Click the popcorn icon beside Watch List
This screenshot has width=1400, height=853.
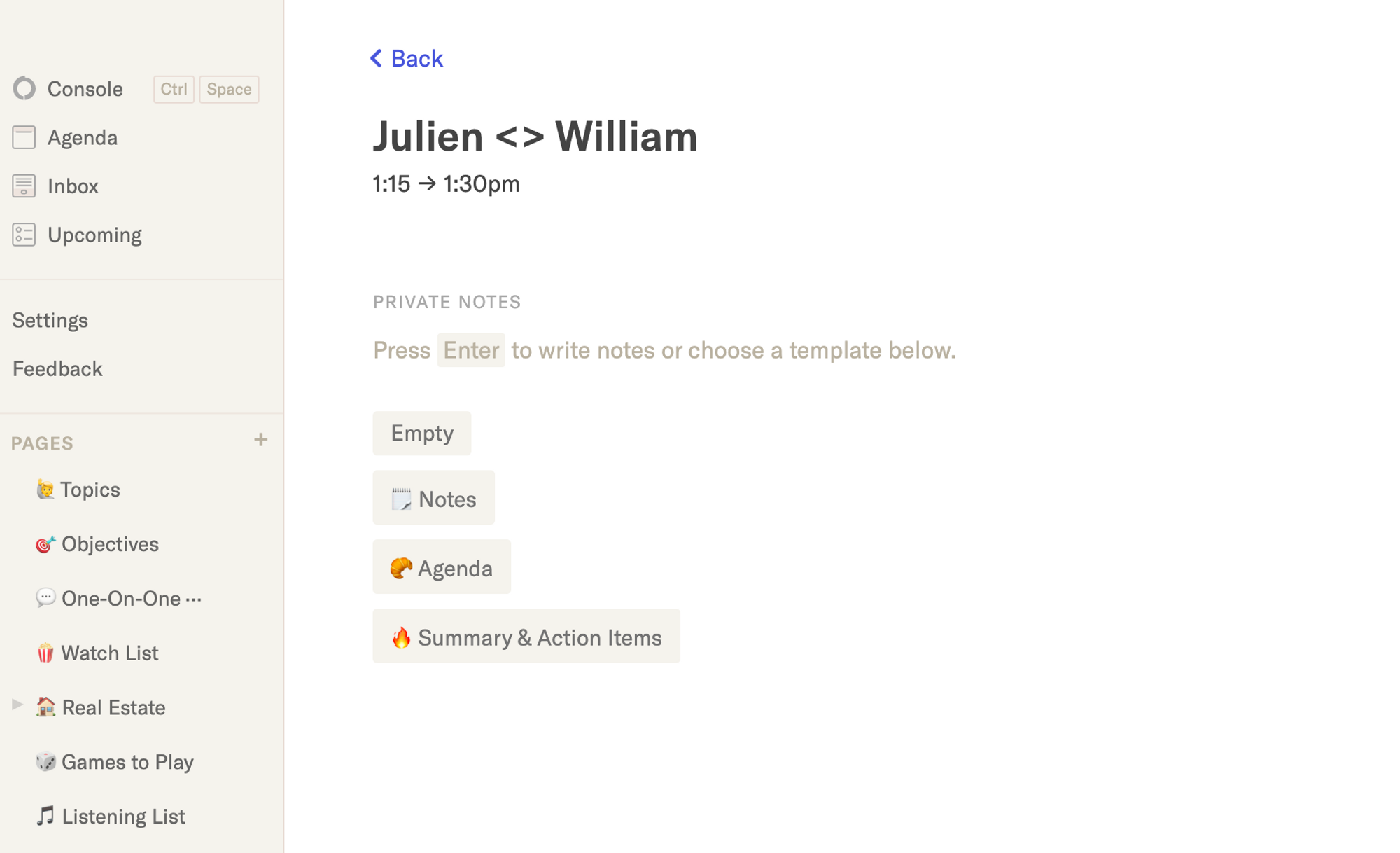tap(45, 653)
